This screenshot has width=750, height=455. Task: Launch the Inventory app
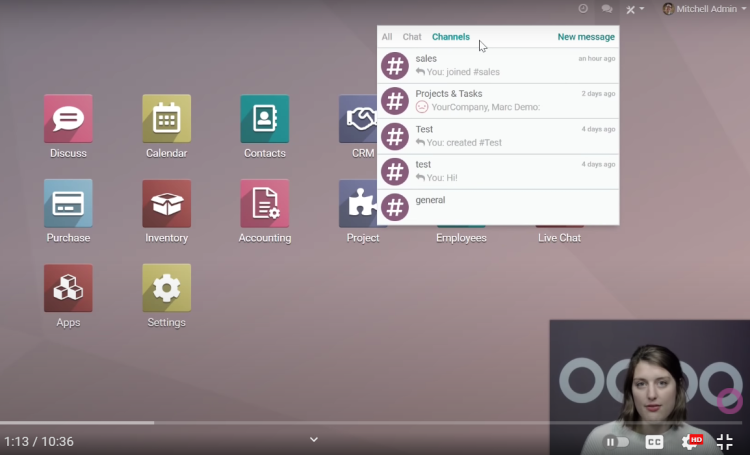(x=166, y=203)
